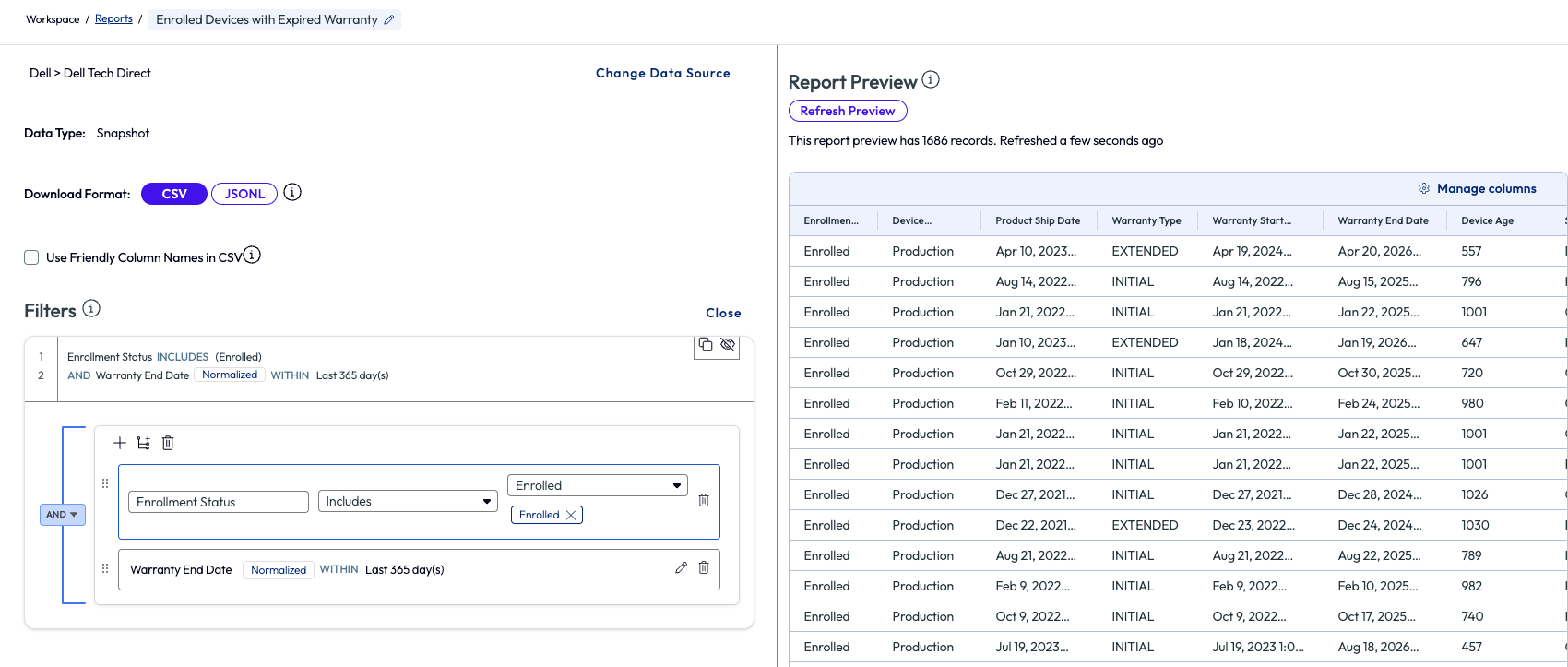Viewport: 1568px width, 667px height.
Task: Copy the filter expression icon
Action: [x=706, y=344]
